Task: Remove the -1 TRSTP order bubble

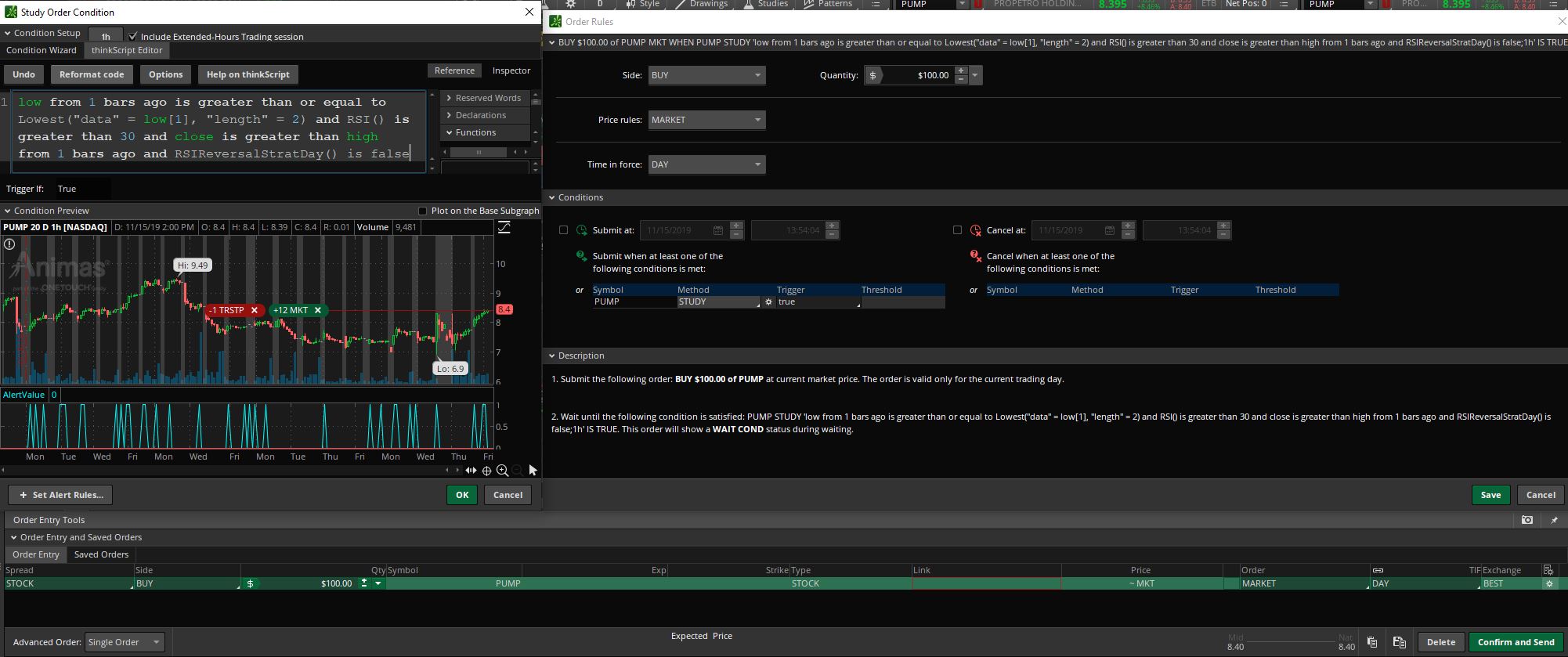Action: (255, 310)
